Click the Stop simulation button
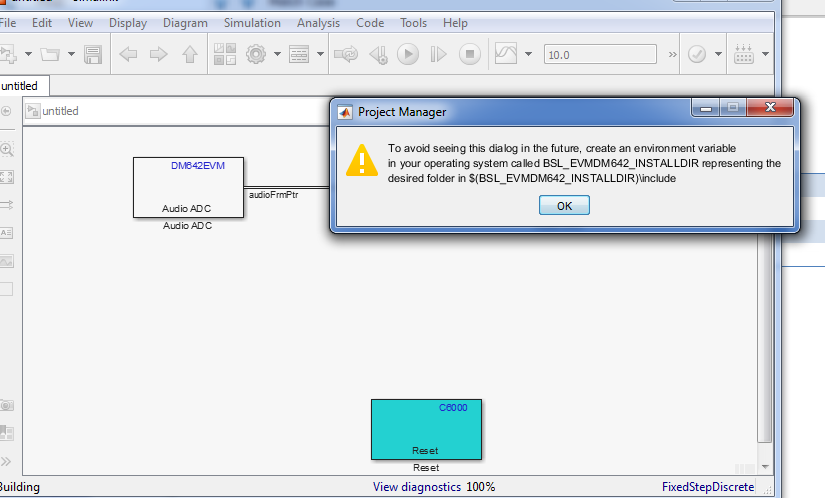 tap(470, 54)
